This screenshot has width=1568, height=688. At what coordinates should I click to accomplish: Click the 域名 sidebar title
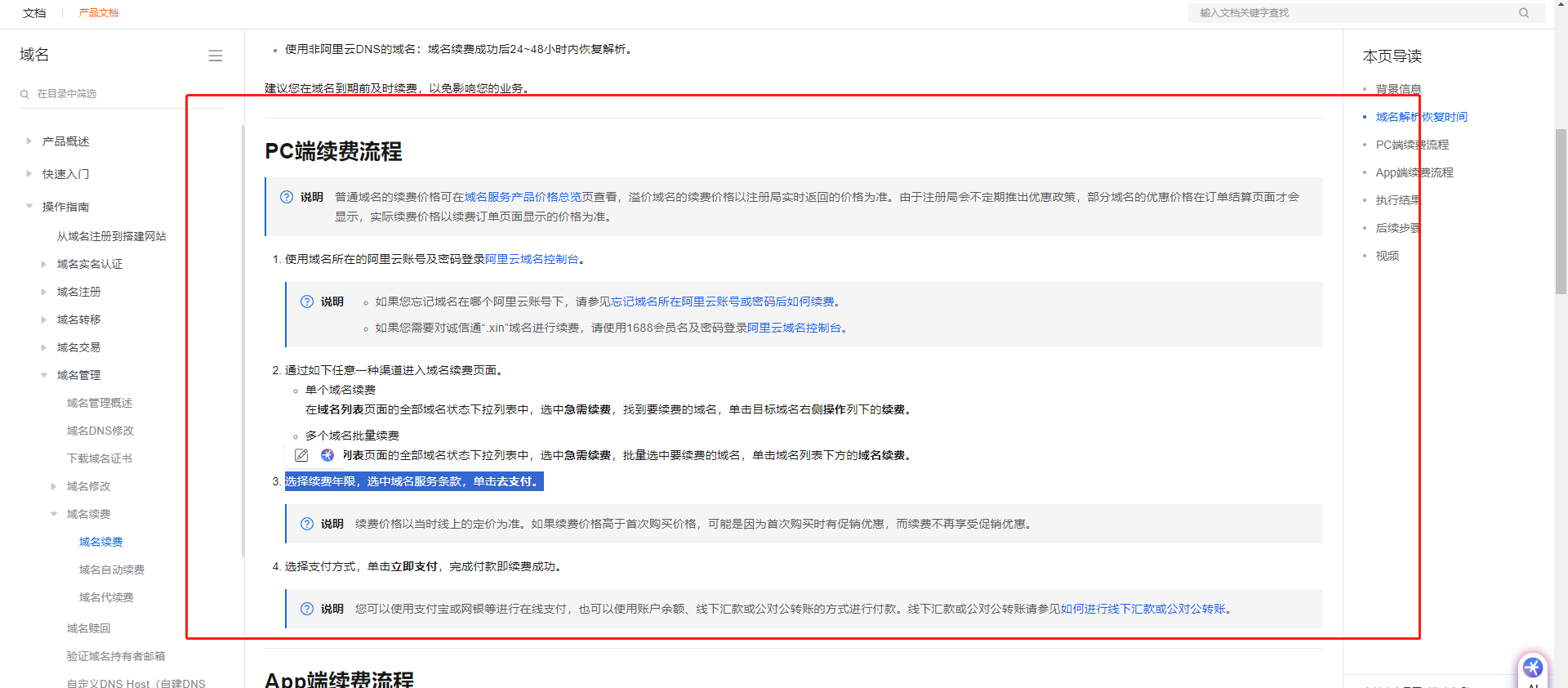(x=34, y=55)
